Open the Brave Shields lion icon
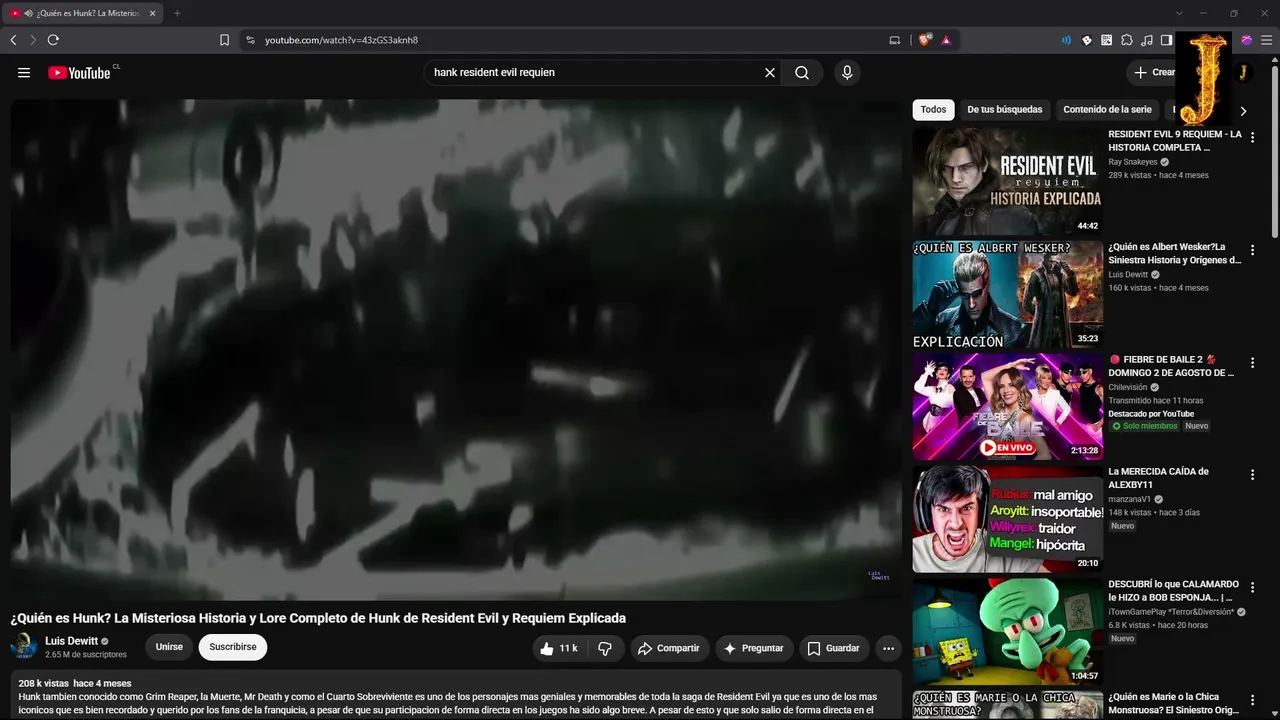This screenshot has height=720, width=1280. pos(924,40)
